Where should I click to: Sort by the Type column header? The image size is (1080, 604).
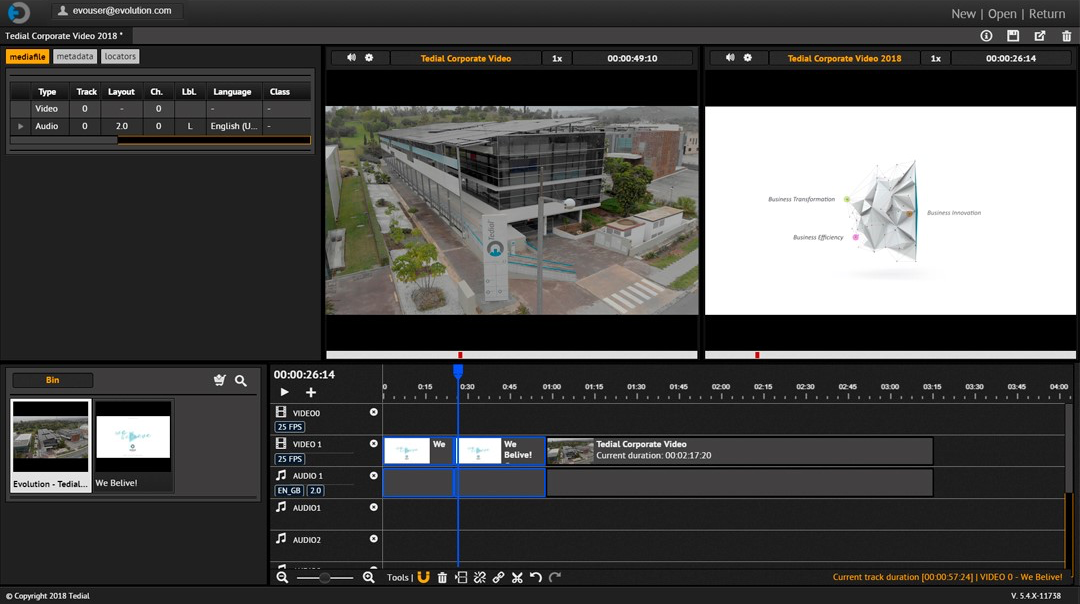(47, 92)
